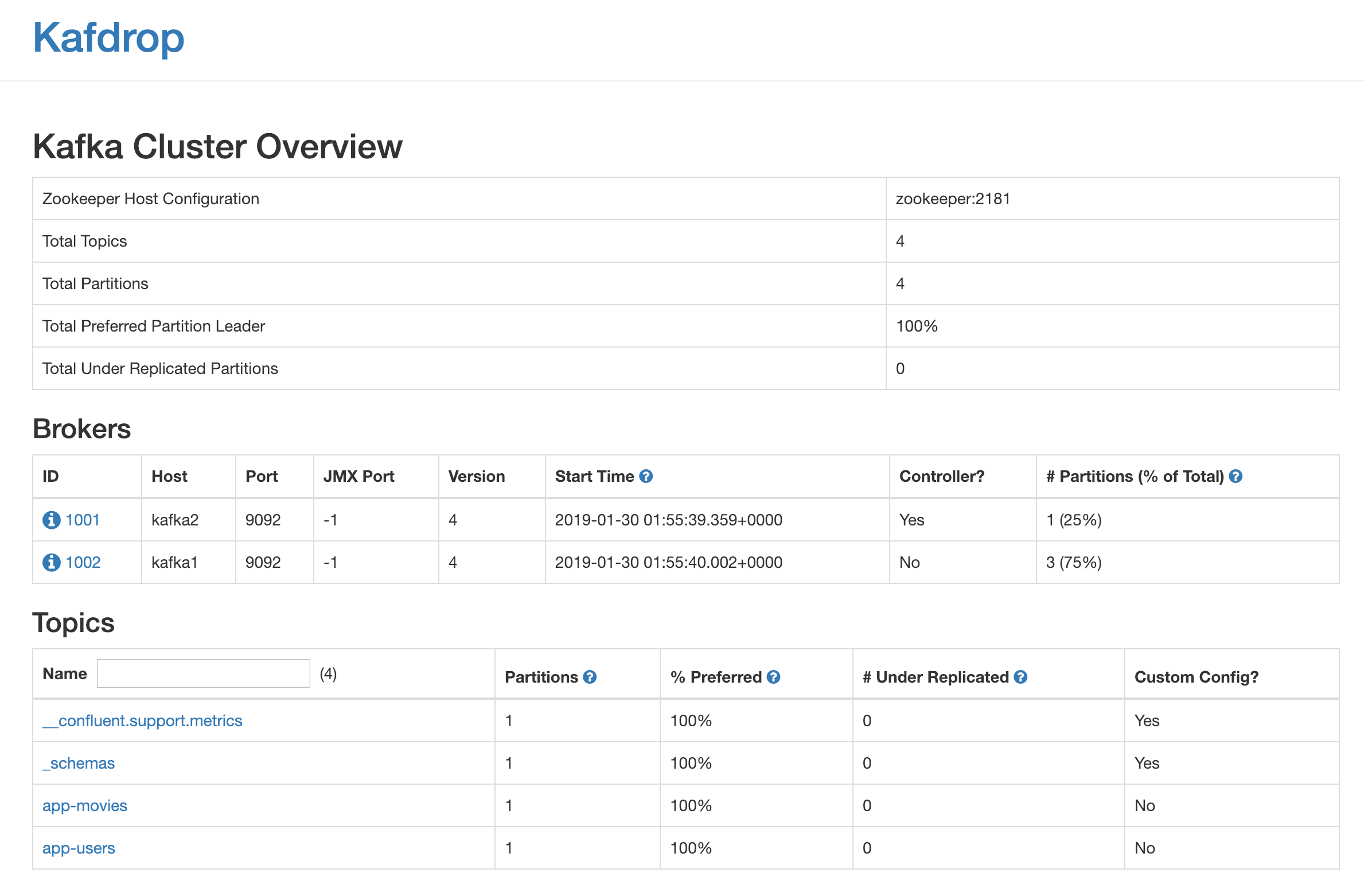The image size is (1364, 896).
Task: Click the Brokers section heading
Action: (x=81, y=428)
